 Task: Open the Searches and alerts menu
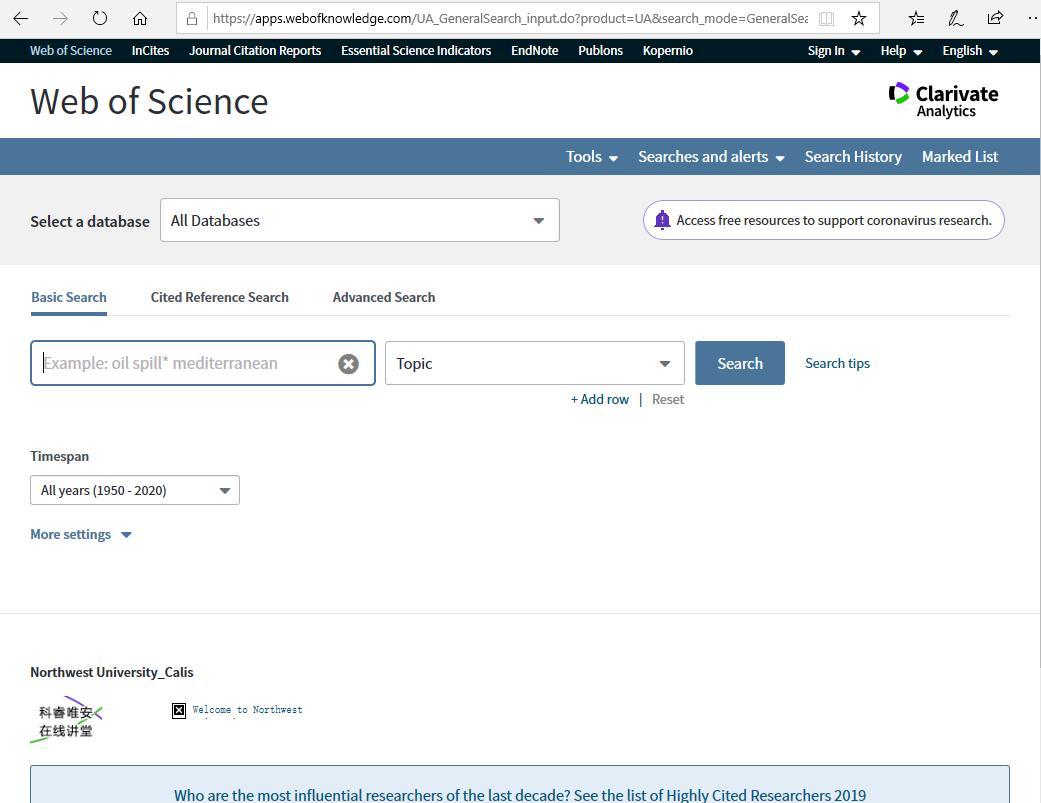click(x=710, y=156)
